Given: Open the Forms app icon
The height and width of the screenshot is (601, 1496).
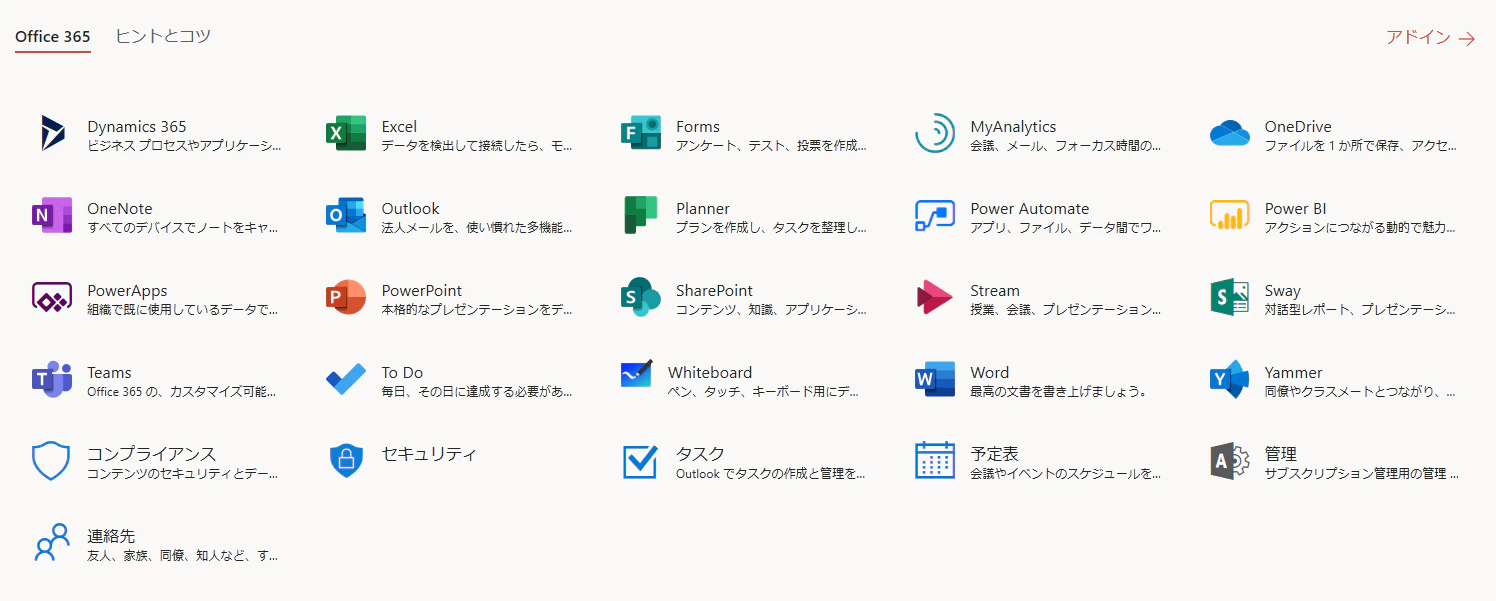Looking at the screenshot, I should coord(640,133).
